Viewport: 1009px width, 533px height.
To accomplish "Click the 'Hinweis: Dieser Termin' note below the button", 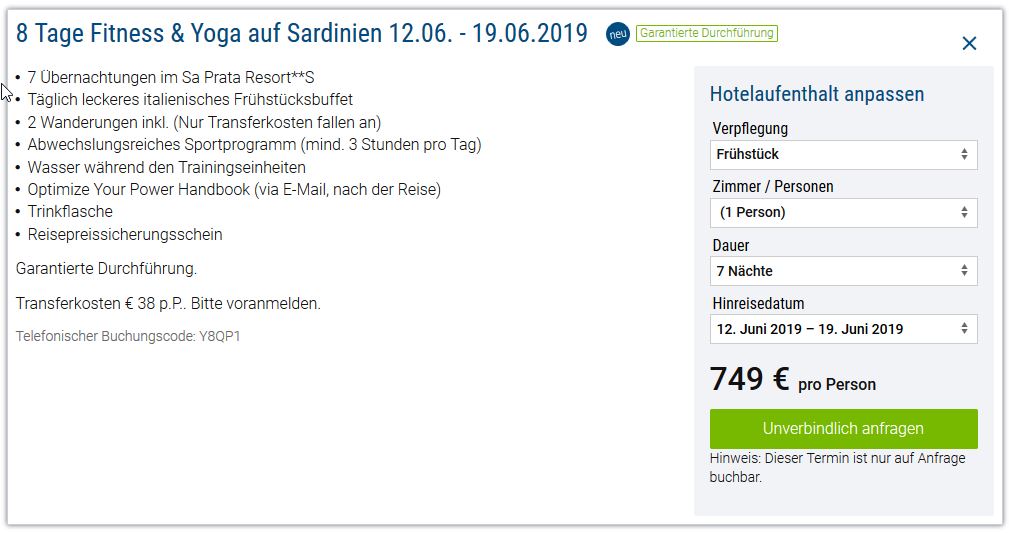I will click(x=837, y=468).
